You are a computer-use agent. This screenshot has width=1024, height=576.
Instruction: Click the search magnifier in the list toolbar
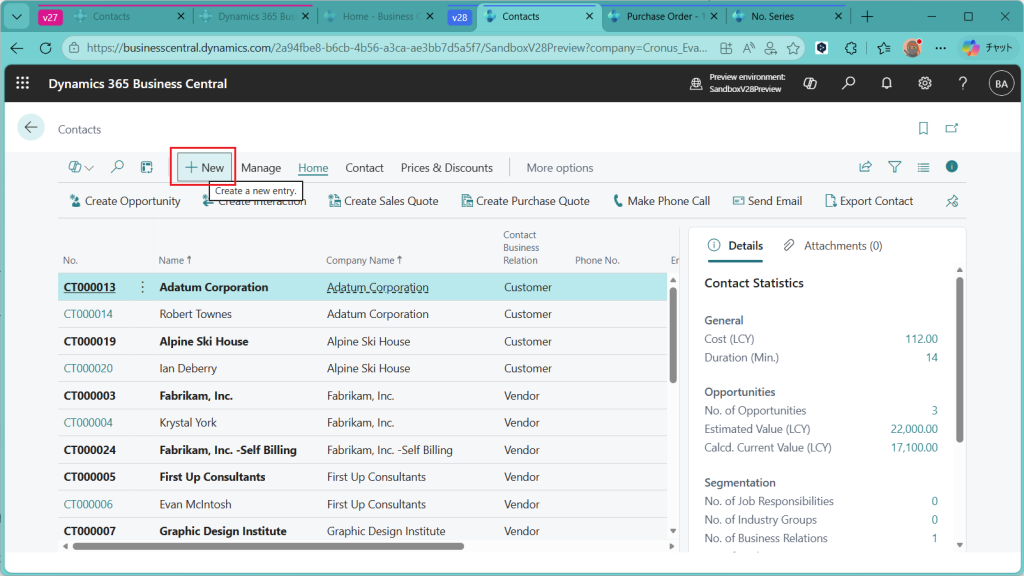point(117,167)
